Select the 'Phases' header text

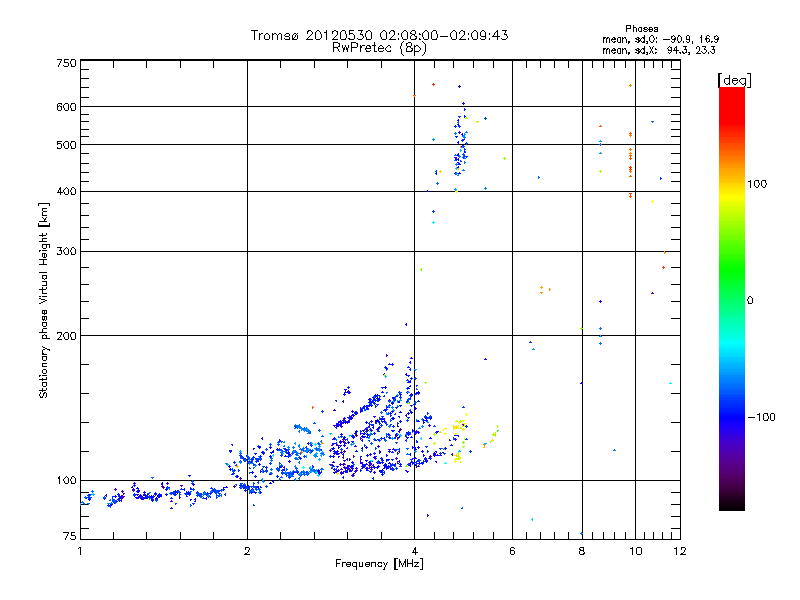coord(641,29)
